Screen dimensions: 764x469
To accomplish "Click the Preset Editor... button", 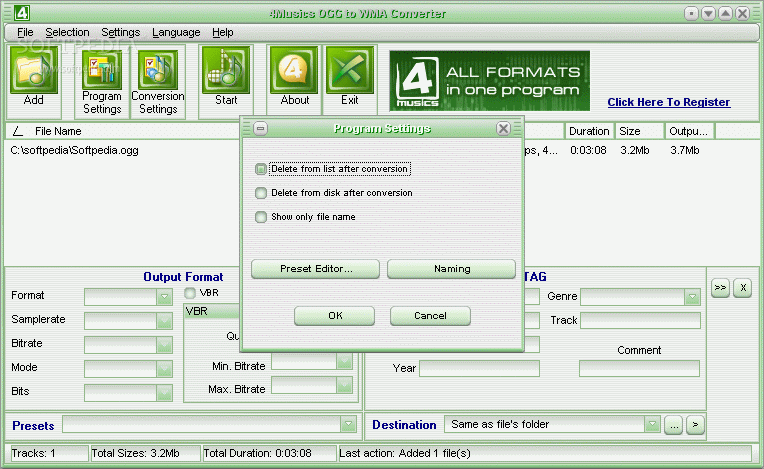I will pyautogui.click(x=315, y=269).
